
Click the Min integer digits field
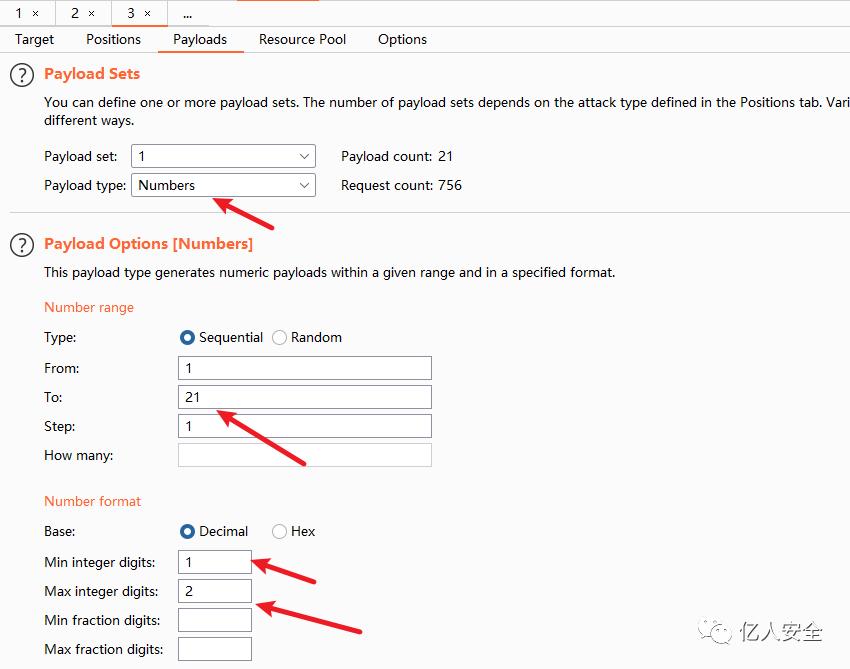coord(215,562)
